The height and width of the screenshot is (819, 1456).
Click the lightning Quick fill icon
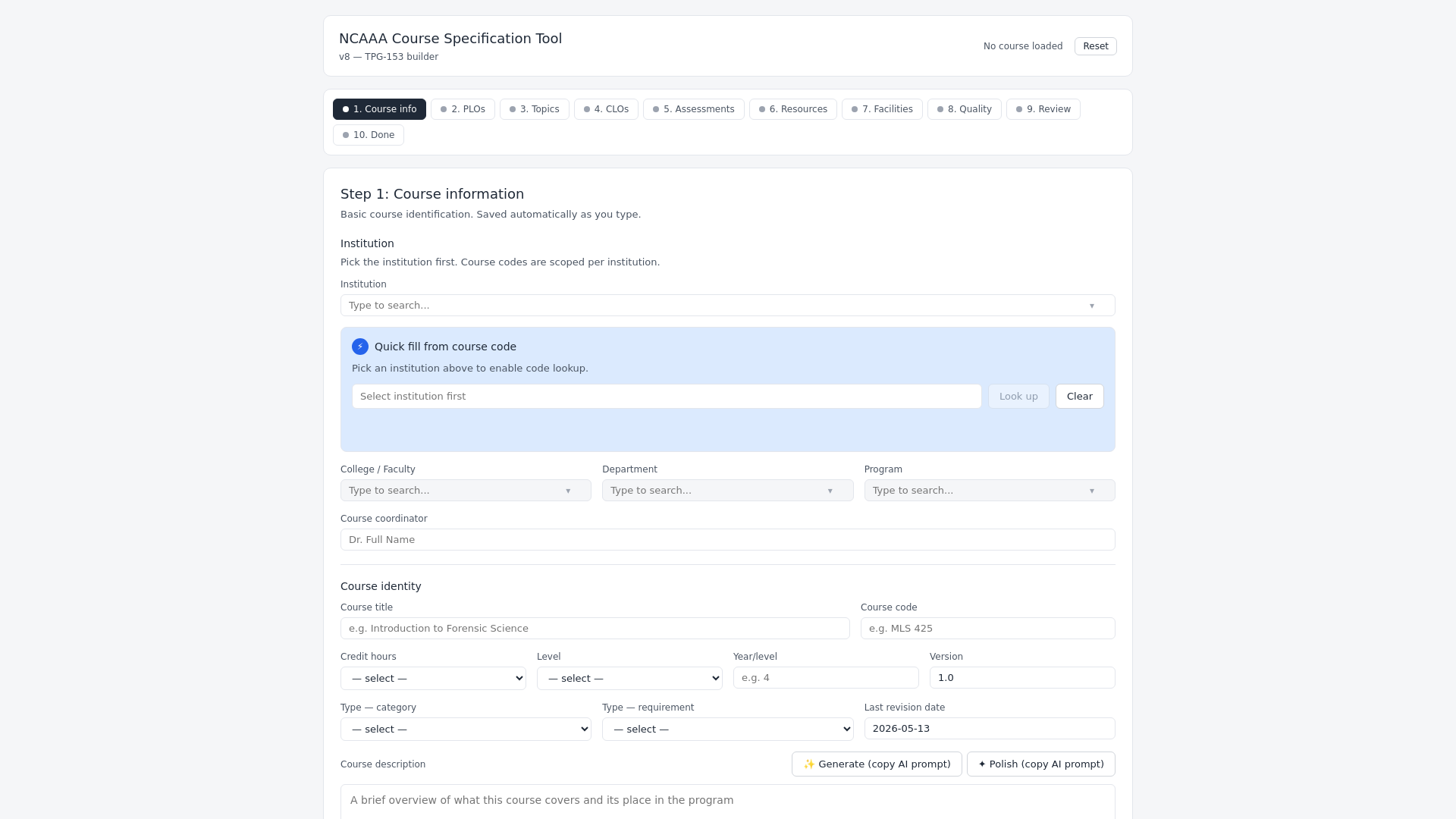[x=360, y=347]
